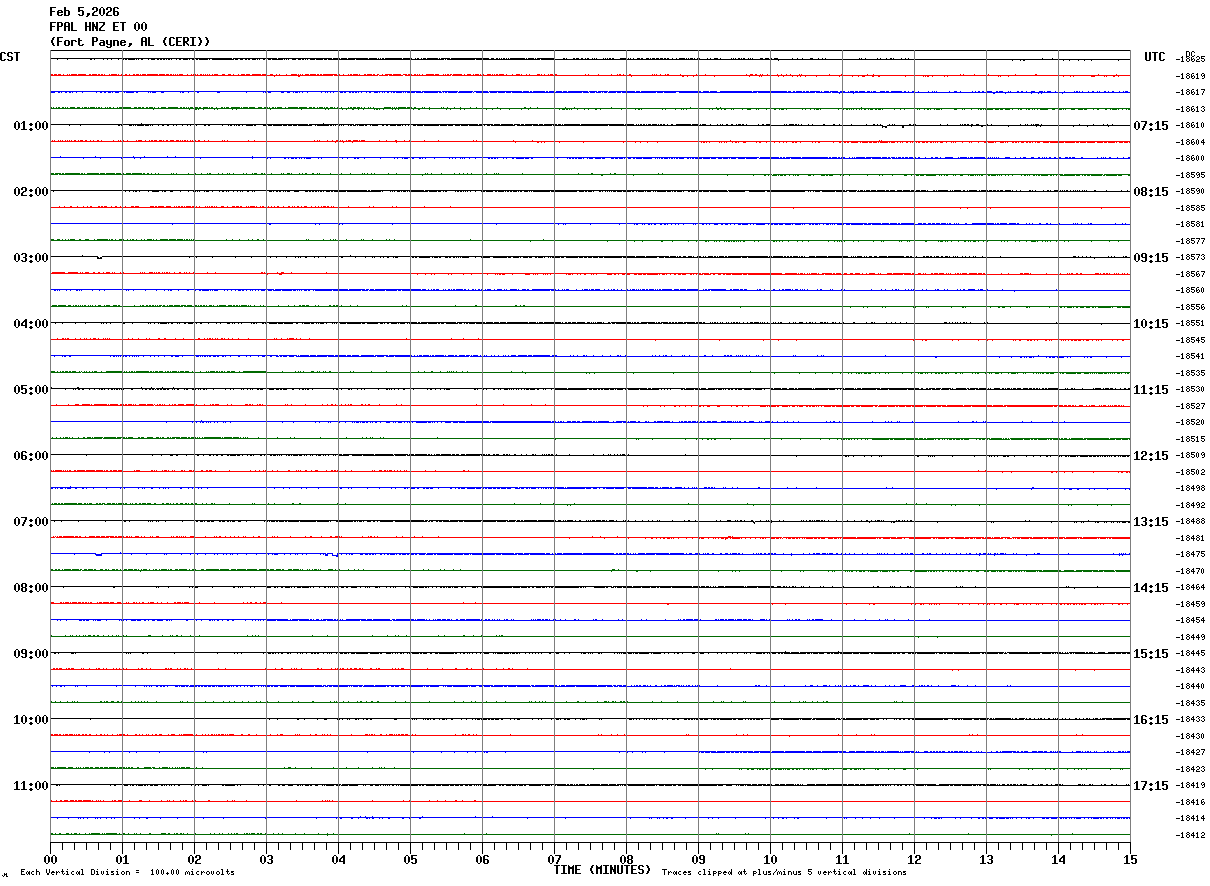Select the DC offset value -18464
Screen dimensions: 1210x886
click(x=1190, y=588)
